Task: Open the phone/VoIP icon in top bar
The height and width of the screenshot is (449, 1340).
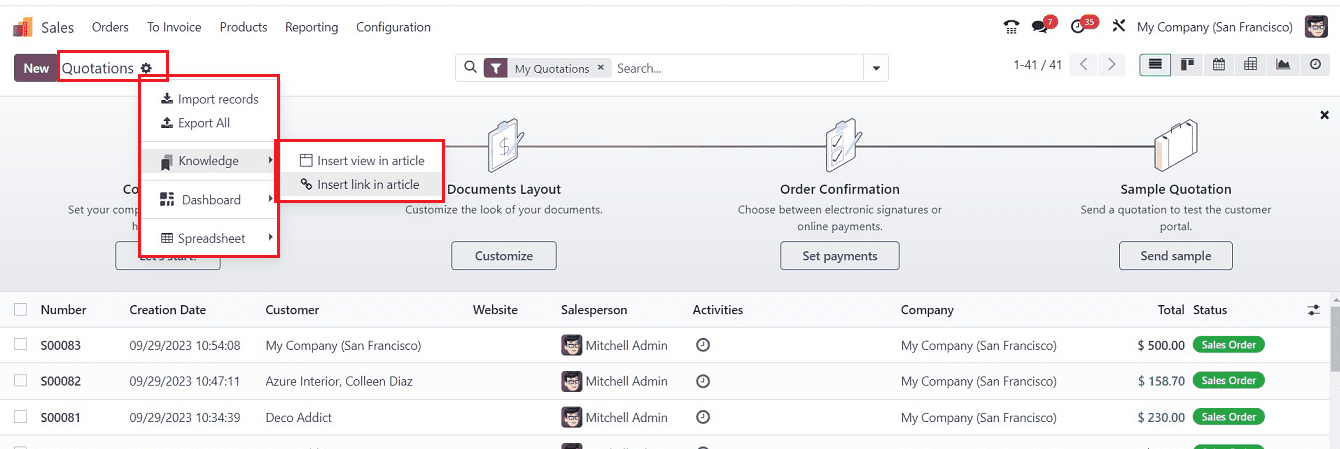Action: [x=1011, y=27]
